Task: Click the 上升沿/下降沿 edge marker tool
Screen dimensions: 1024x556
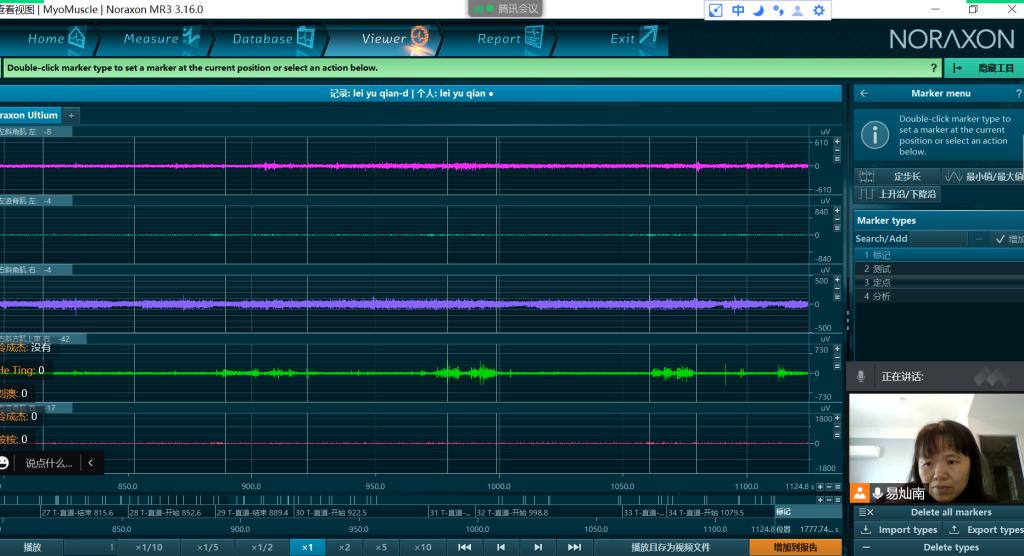Action: 898,194
